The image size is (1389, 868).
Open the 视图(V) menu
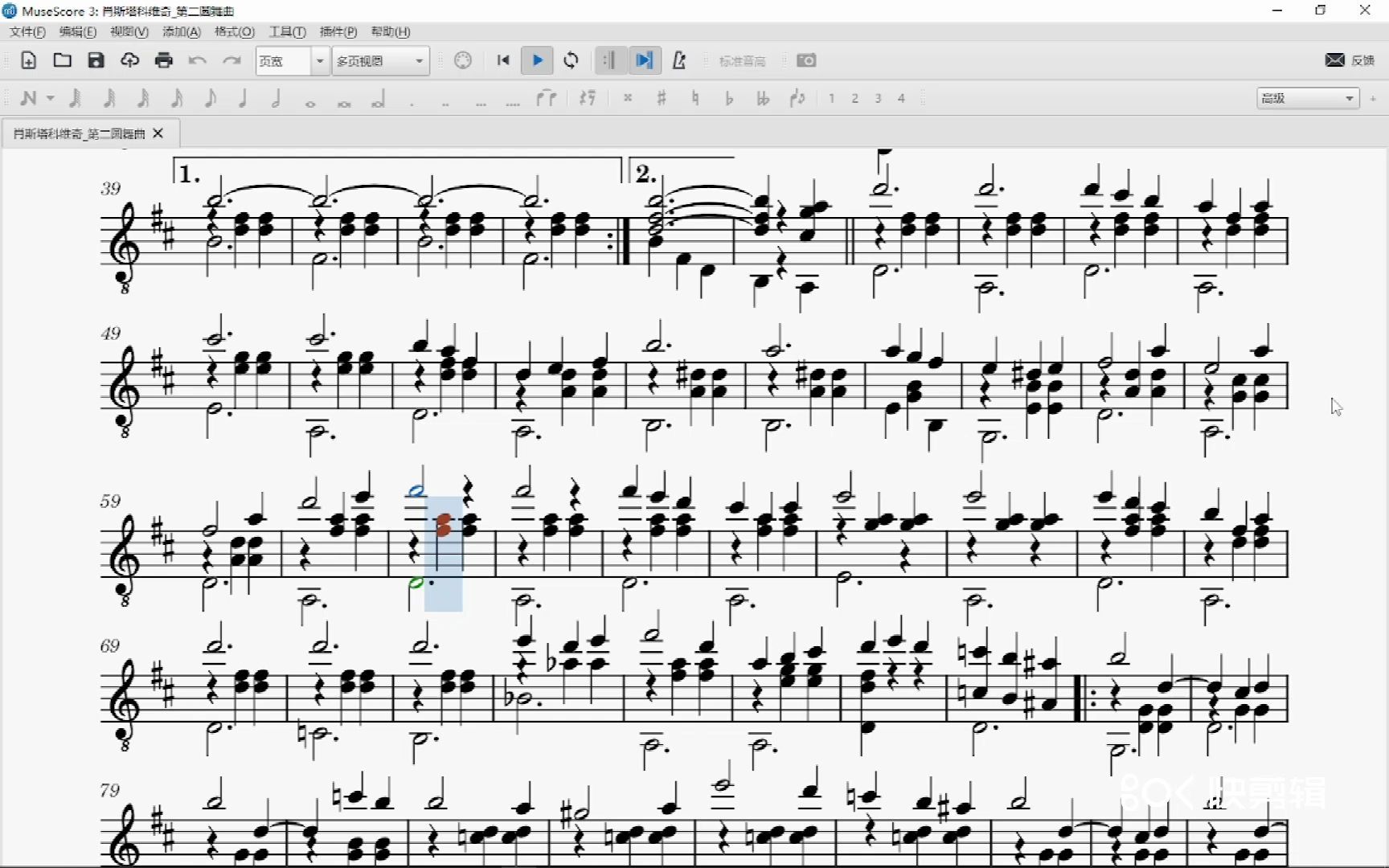tap(129, 31)
